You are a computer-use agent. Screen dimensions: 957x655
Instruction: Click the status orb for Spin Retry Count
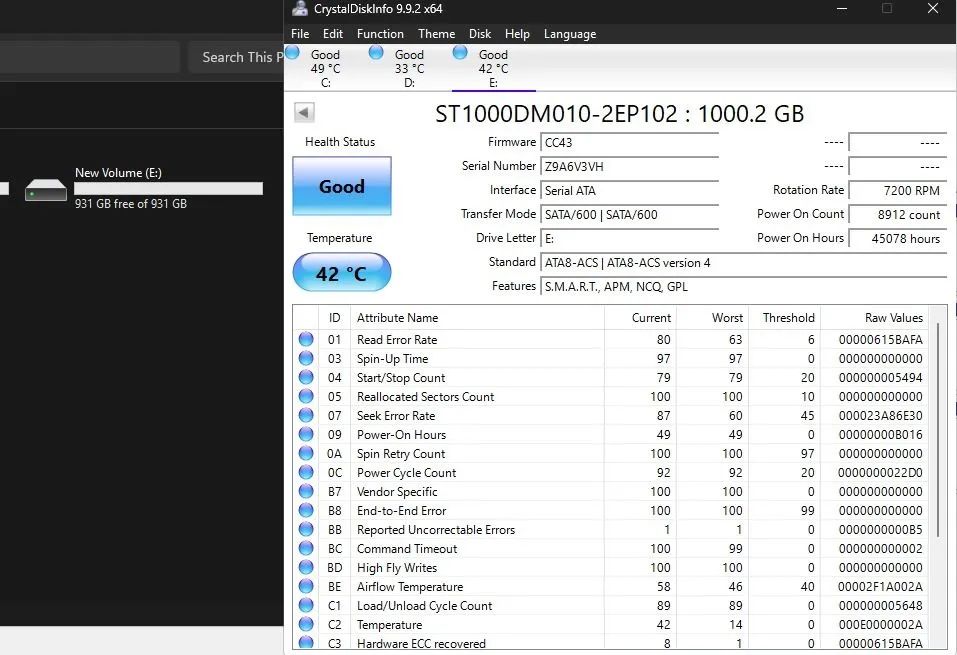tap(306, 453)
